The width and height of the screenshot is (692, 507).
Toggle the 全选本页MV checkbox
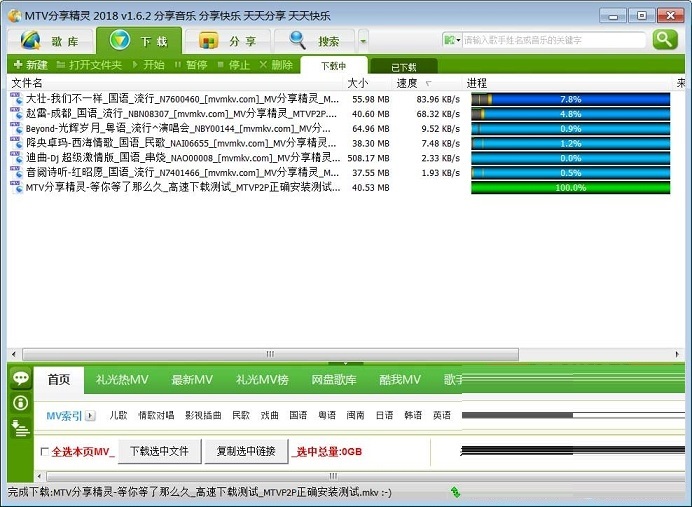[45, 452]
